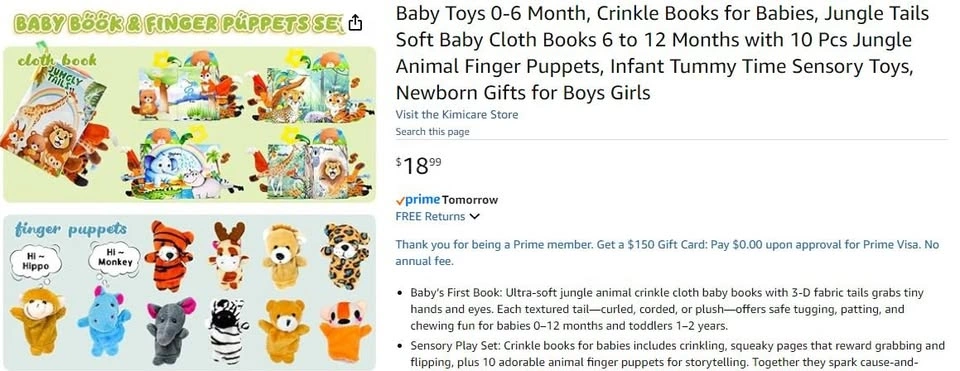Open the Prime Visa gift card offer
Image resolution: width=960 pixels, height=371 pixels.
click(667, 253)
